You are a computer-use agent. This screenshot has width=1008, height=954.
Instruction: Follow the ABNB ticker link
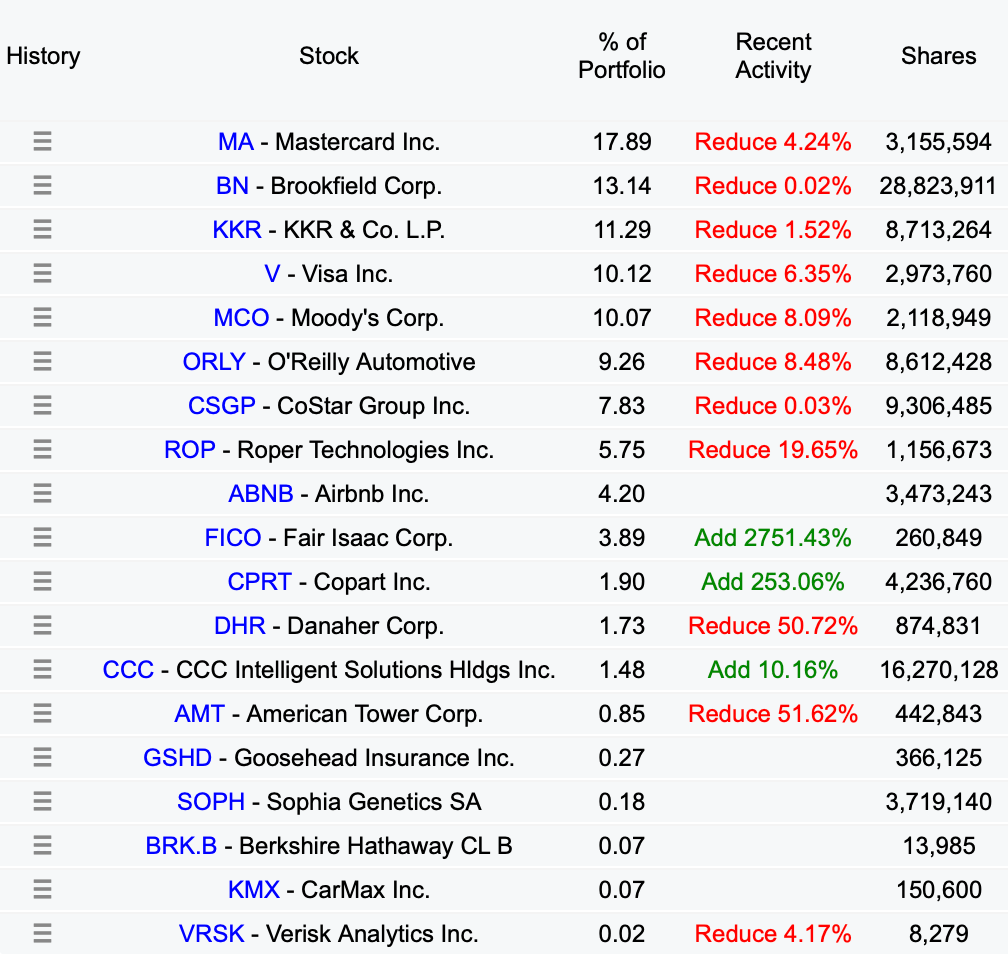tap(261, 494)
